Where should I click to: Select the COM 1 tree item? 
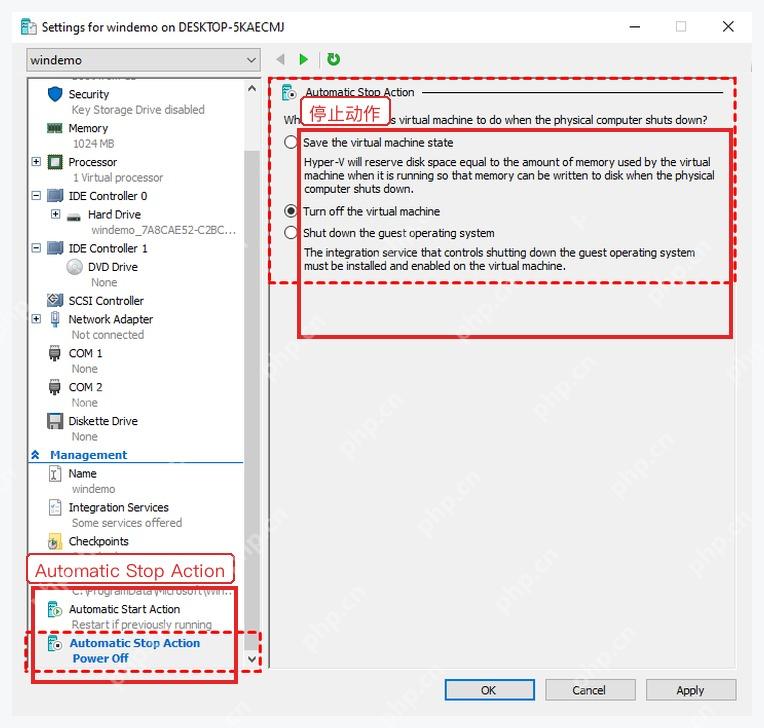(x=85, y=353)
